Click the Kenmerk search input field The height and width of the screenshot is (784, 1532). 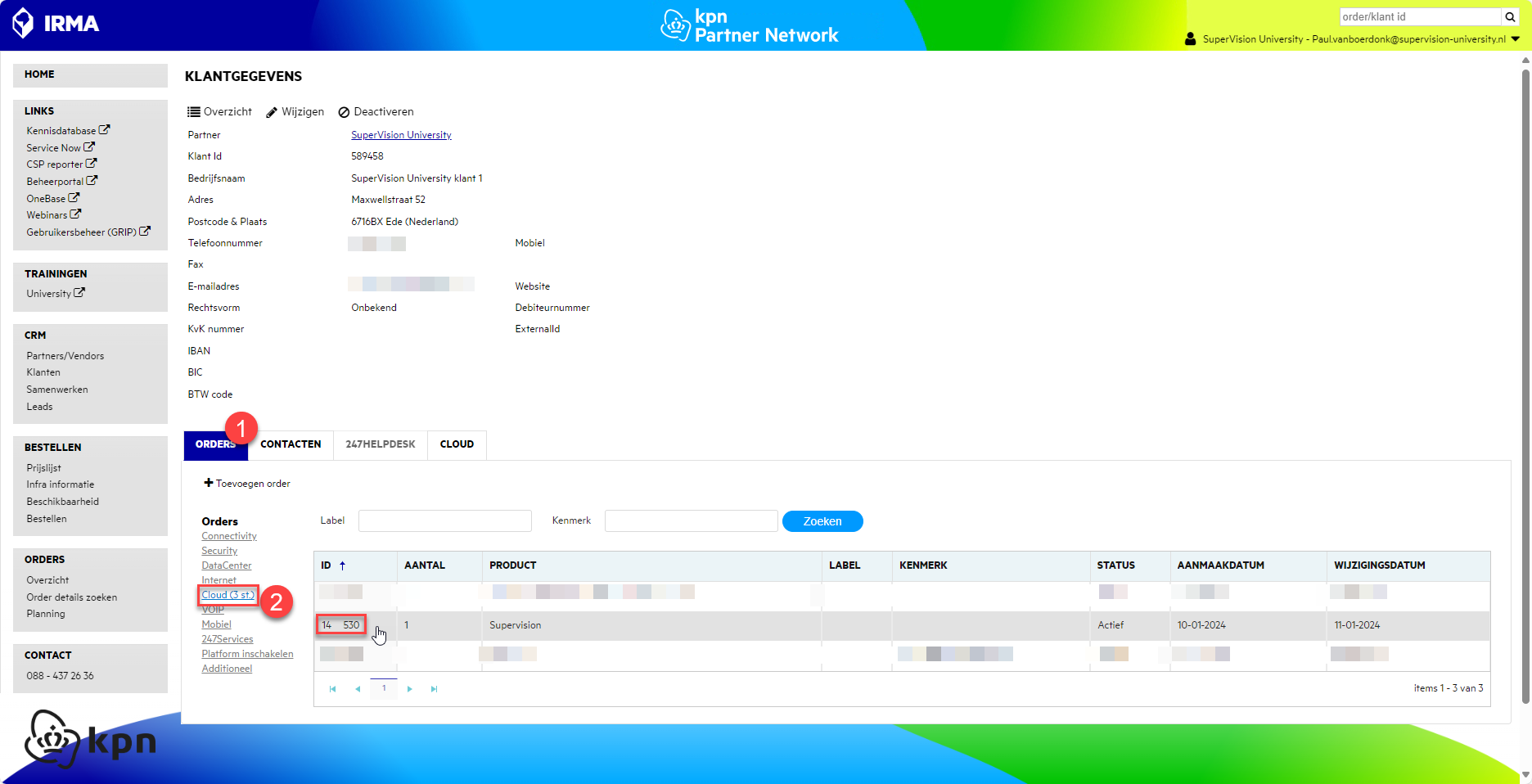click(691, 520)
